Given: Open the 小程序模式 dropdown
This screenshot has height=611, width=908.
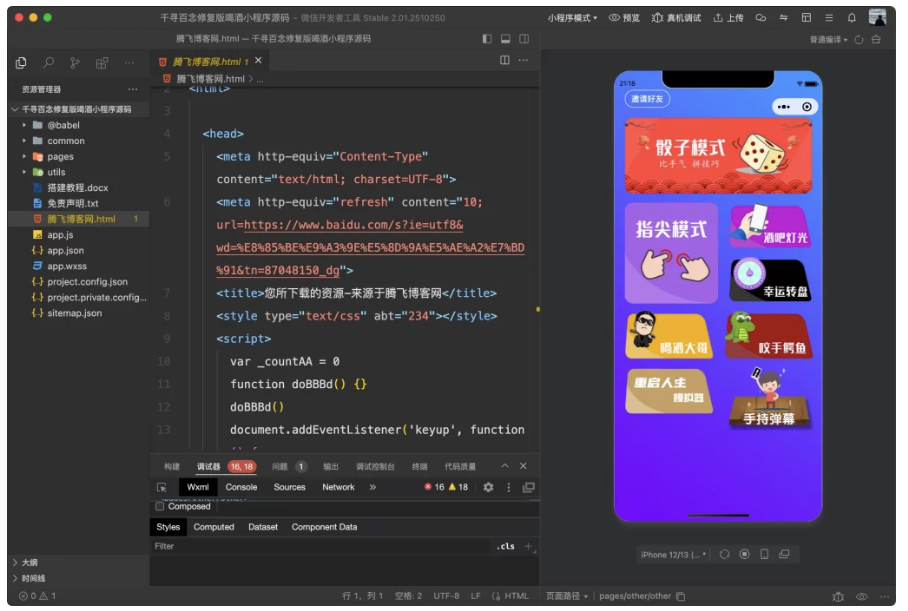Looking at the screenshot, I should pos(570,17).
